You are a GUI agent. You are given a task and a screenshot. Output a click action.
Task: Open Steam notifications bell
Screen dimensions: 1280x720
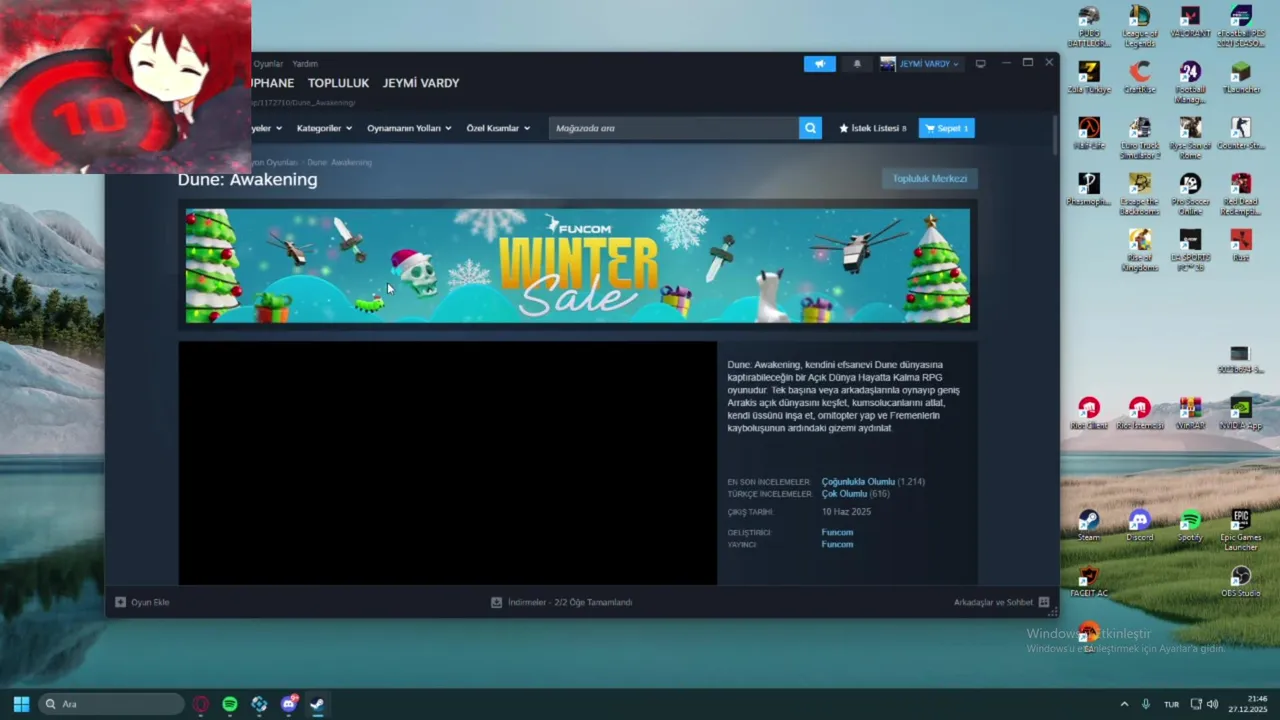[x=857, y=64]
